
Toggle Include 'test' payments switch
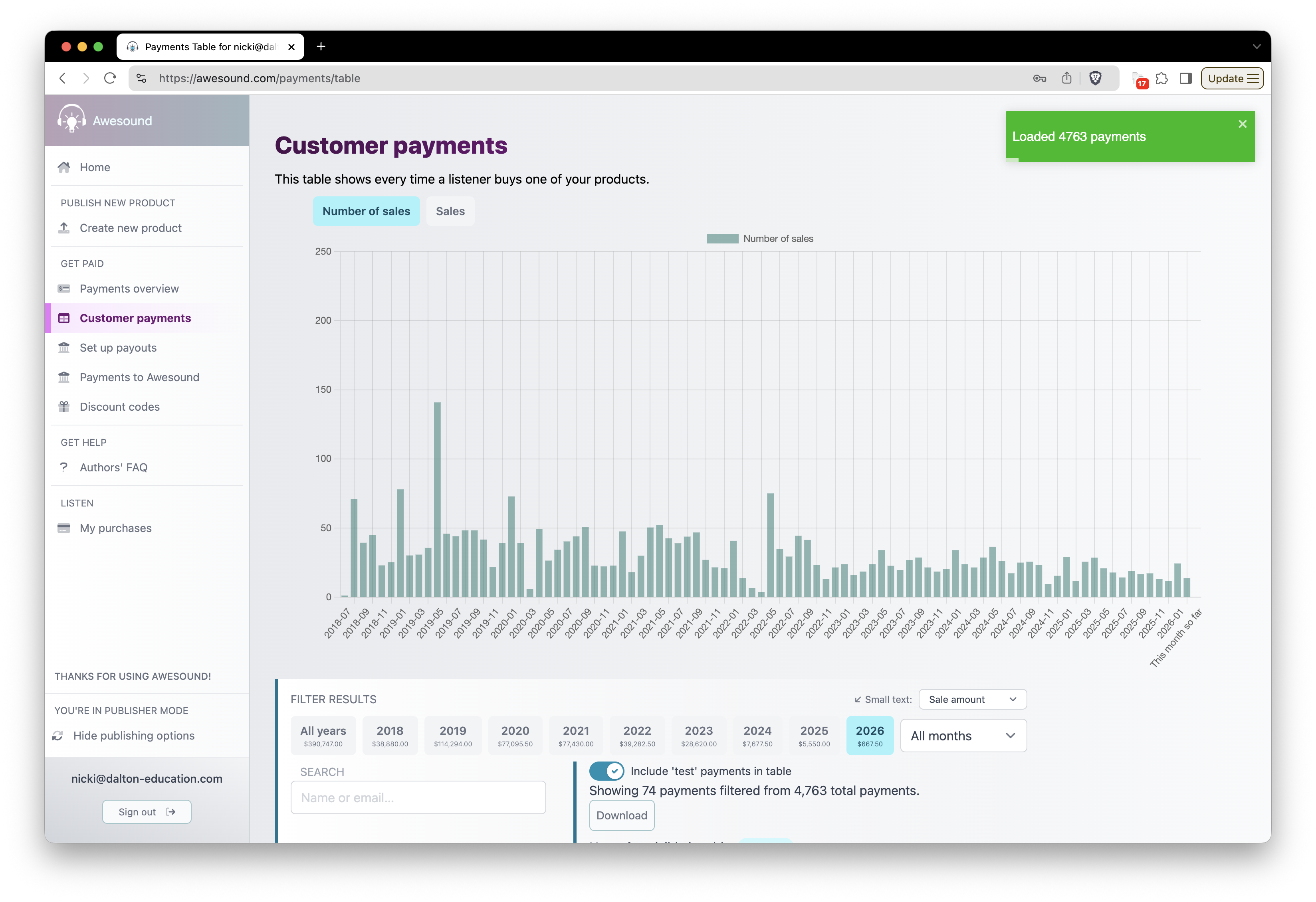(x=606, y=771)
